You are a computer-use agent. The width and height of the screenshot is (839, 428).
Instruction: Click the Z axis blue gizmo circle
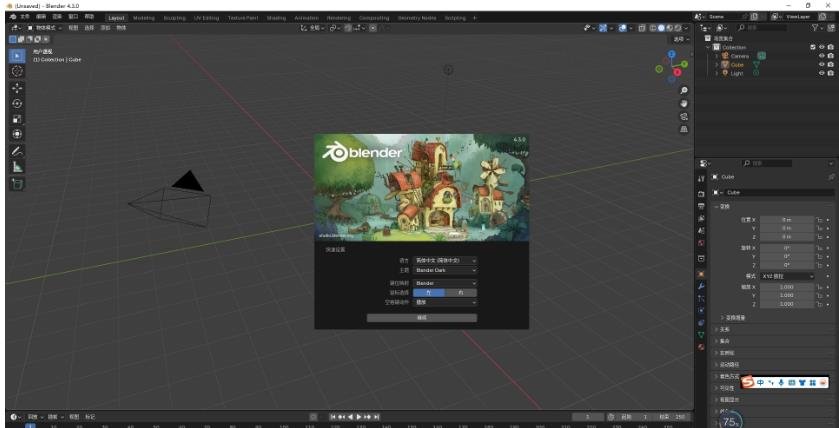[x=672, y=54]
